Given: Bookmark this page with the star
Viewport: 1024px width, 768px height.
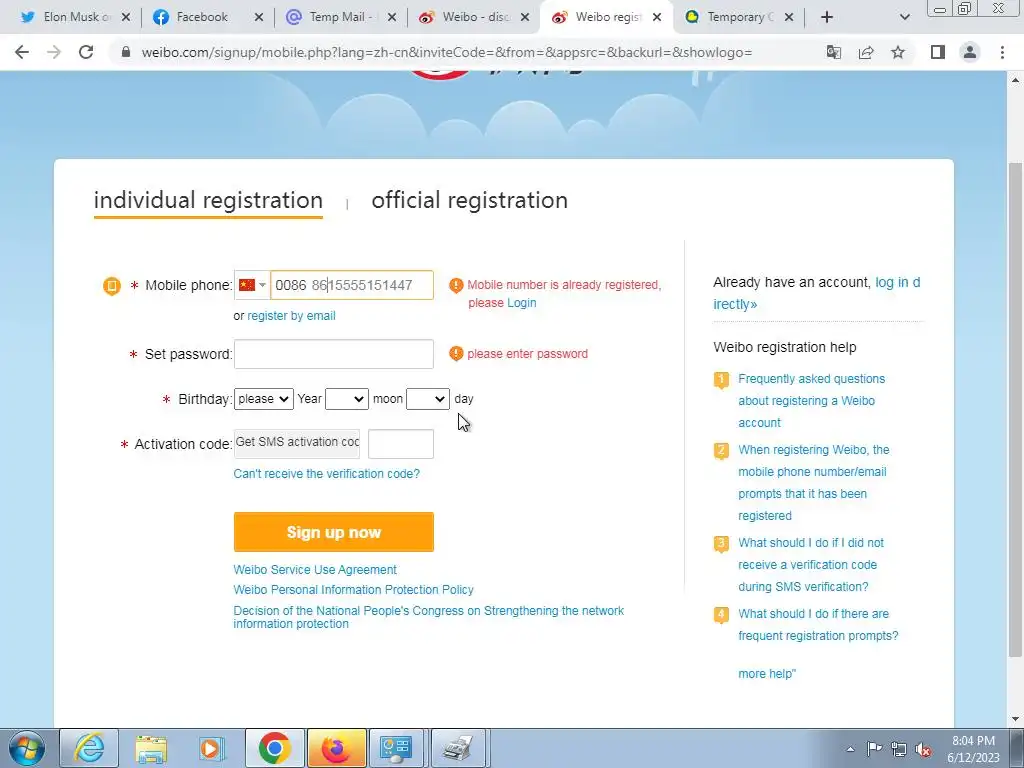Looking at the screenshot, I should pos(898,52).
